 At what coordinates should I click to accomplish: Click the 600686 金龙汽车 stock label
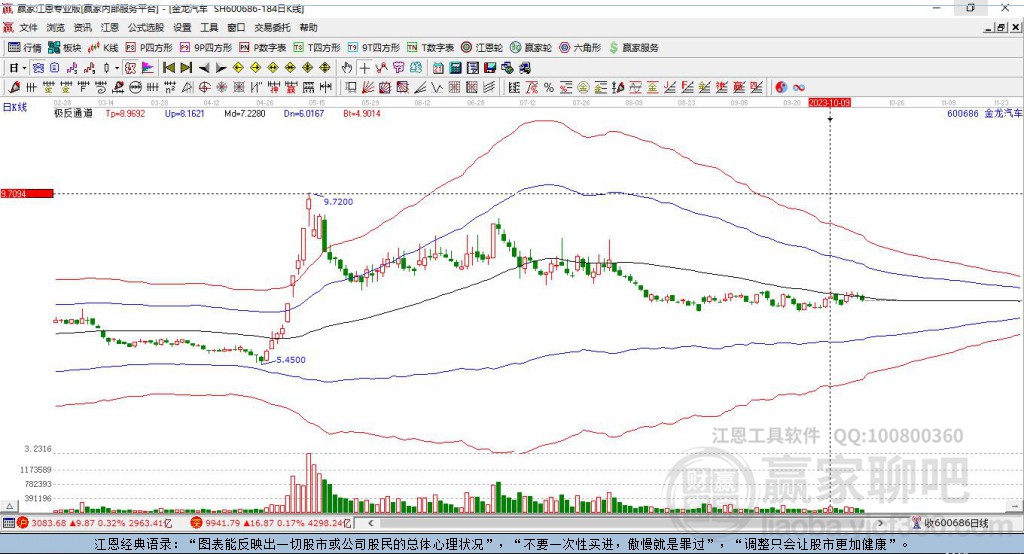click(985, 114)
